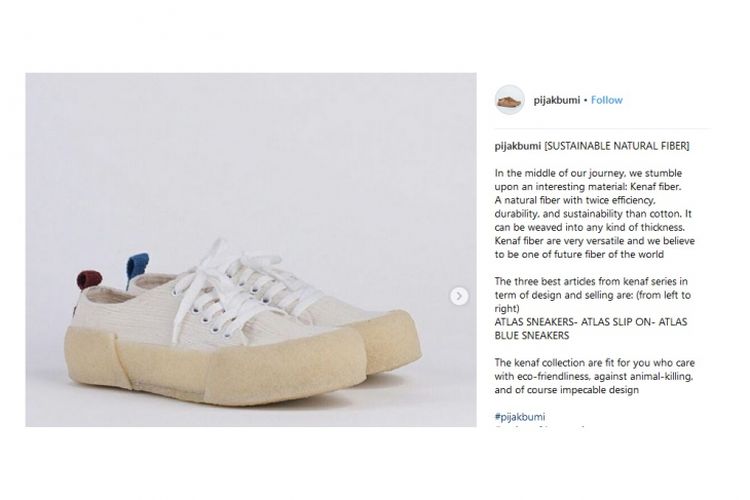The image size is (750, 500).
Task: Click the 'eco-friendliness, against animal-killing' line
Action: (594, 376)
